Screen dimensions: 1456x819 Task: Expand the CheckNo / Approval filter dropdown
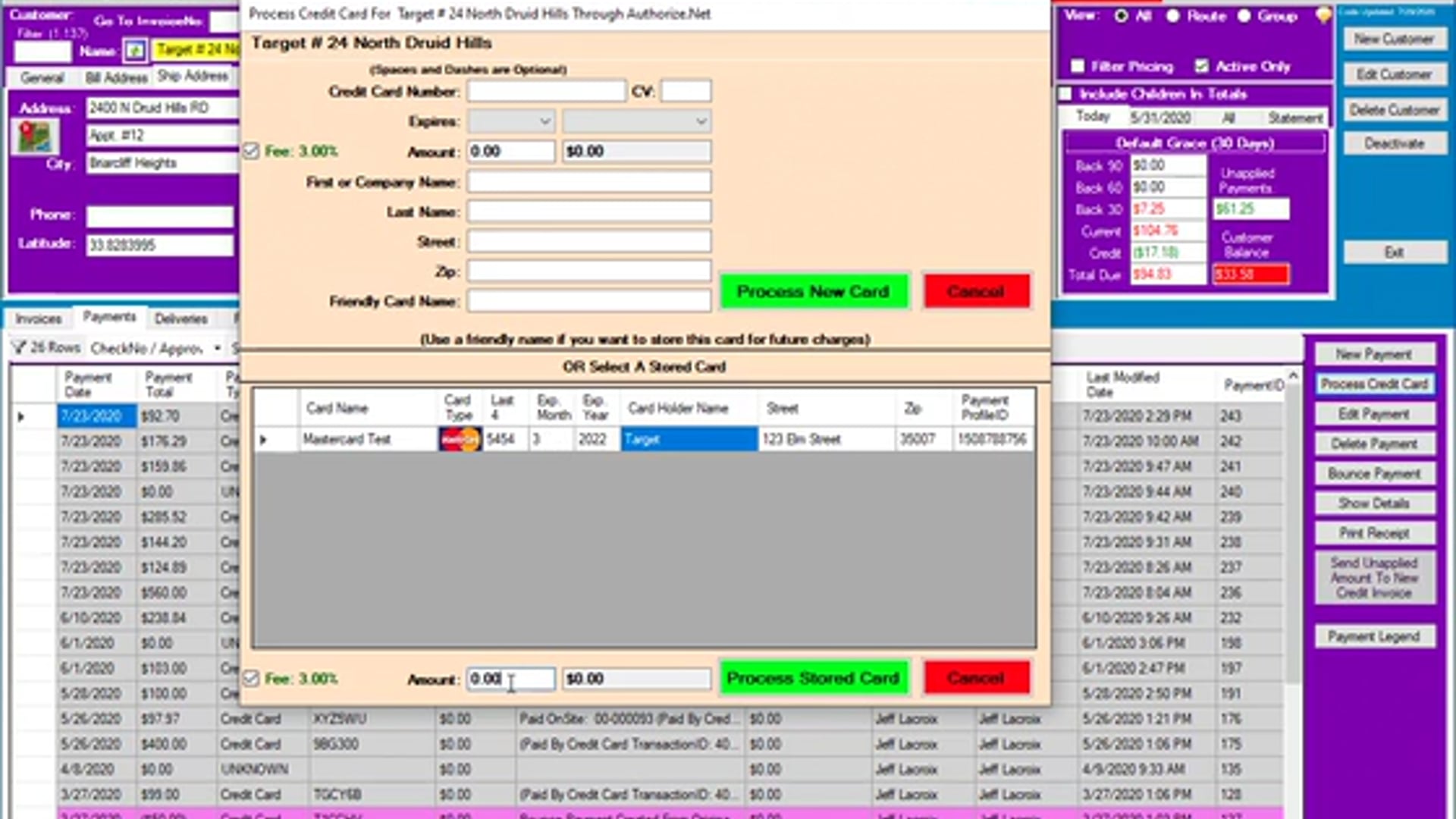click(217, 348)
